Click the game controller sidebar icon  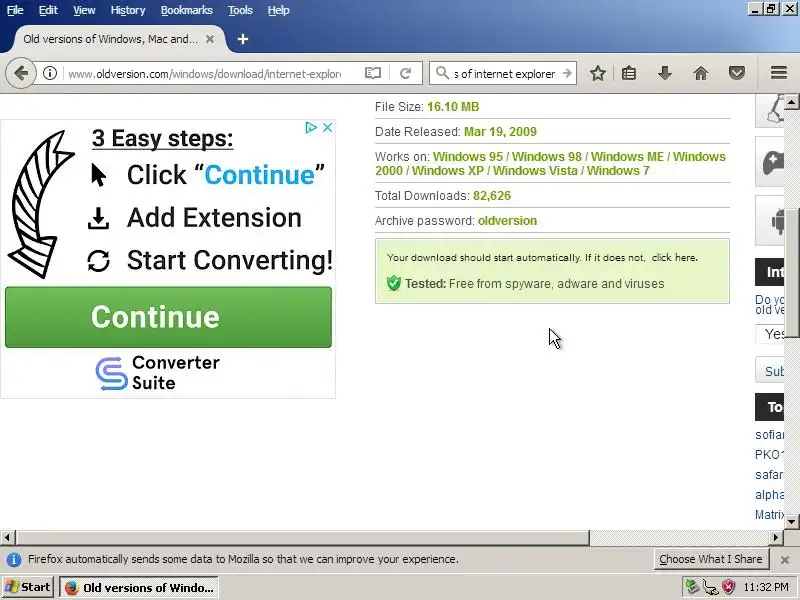[x=772, y=163]
